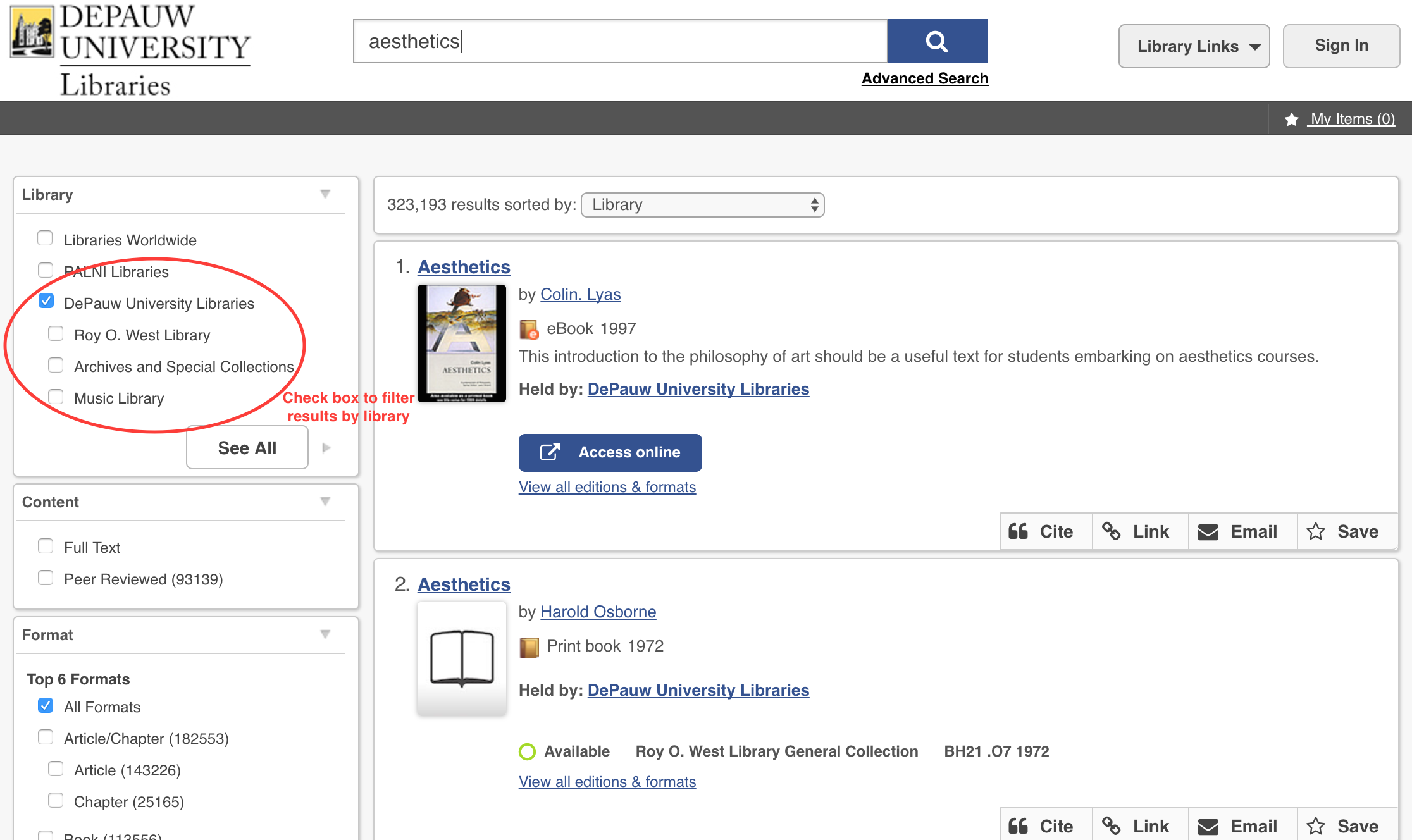Click the star icon beside My Items
The image size is (1412, 840).
pos(1292,120)
